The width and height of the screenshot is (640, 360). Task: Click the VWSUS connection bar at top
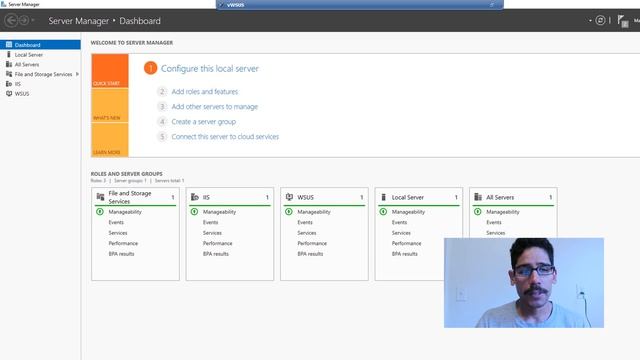tap(360, 4)
